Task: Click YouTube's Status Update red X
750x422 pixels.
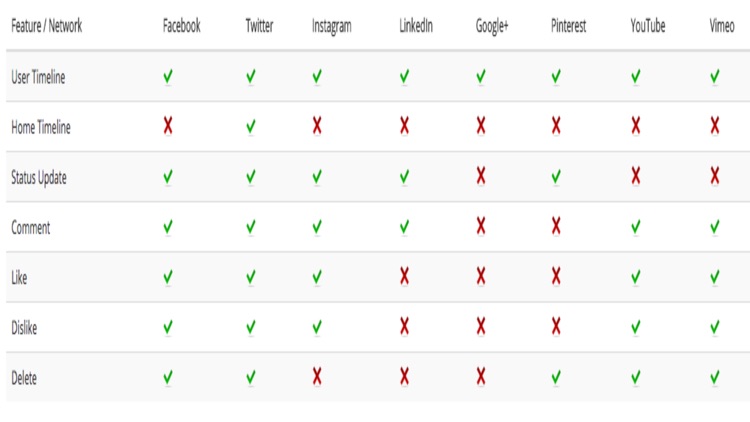Action: (636, 176)
